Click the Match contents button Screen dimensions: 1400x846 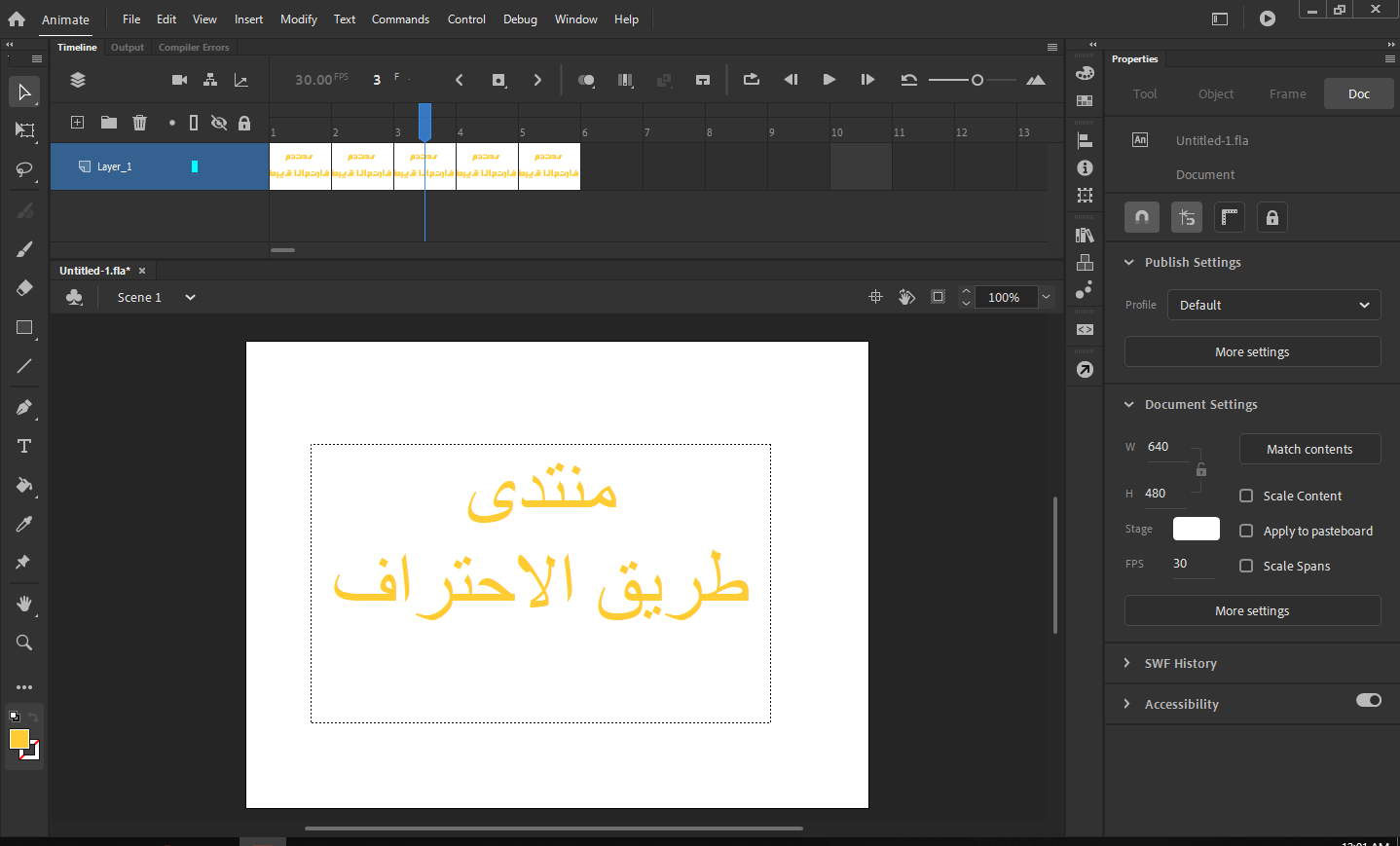[1309, 449]
